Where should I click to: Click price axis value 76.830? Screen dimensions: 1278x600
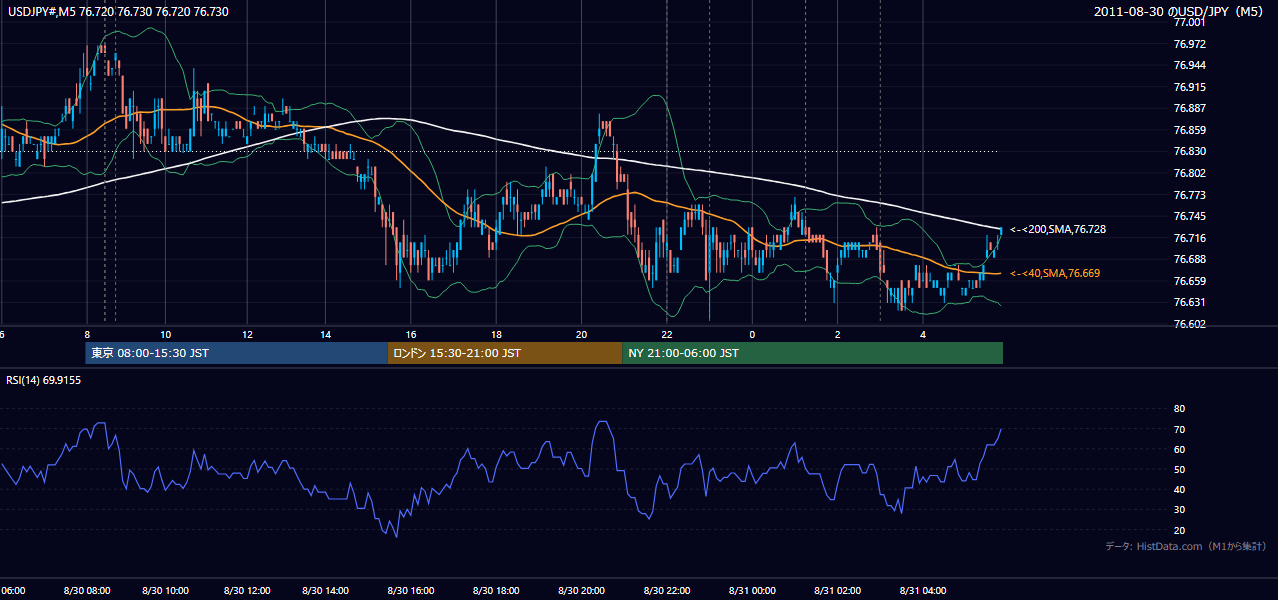pos(1190,151)
